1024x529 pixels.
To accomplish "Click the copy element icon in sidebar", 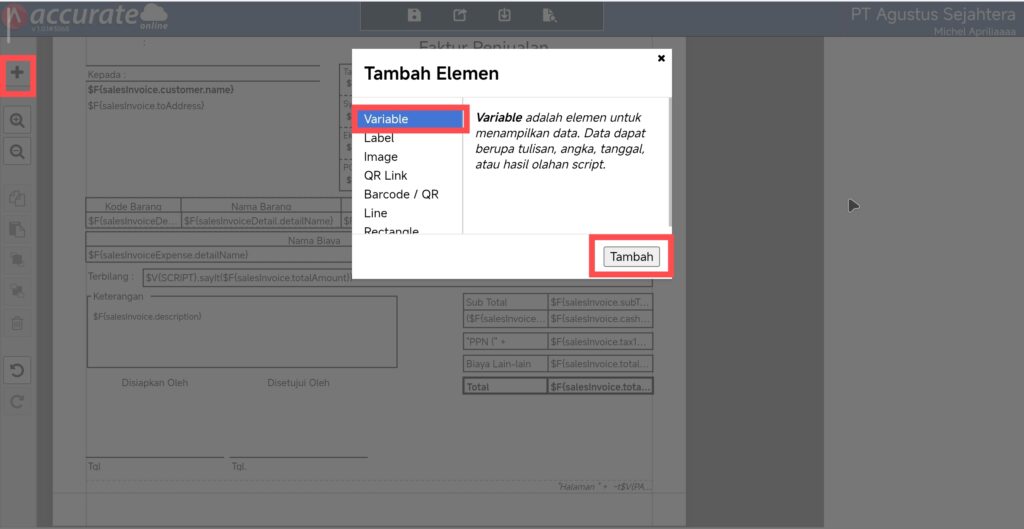I will point(18,199).
